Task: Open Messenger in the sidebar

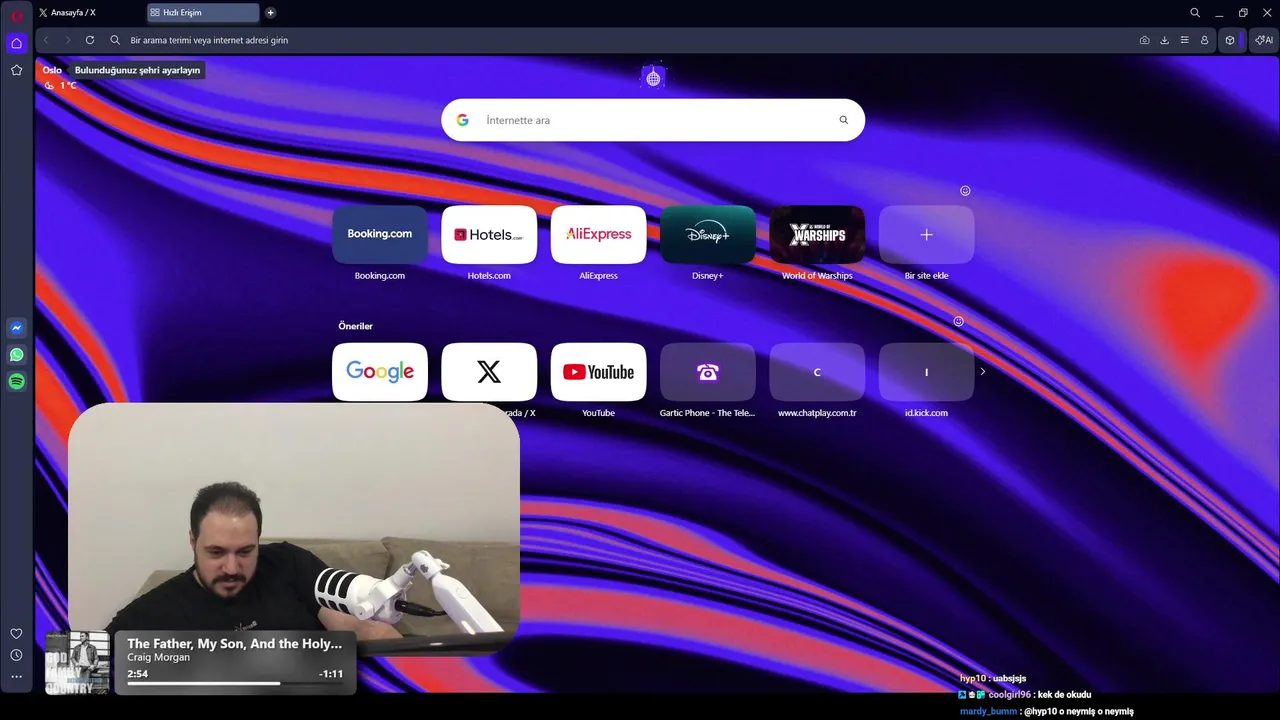Action: tap(16, 328)
